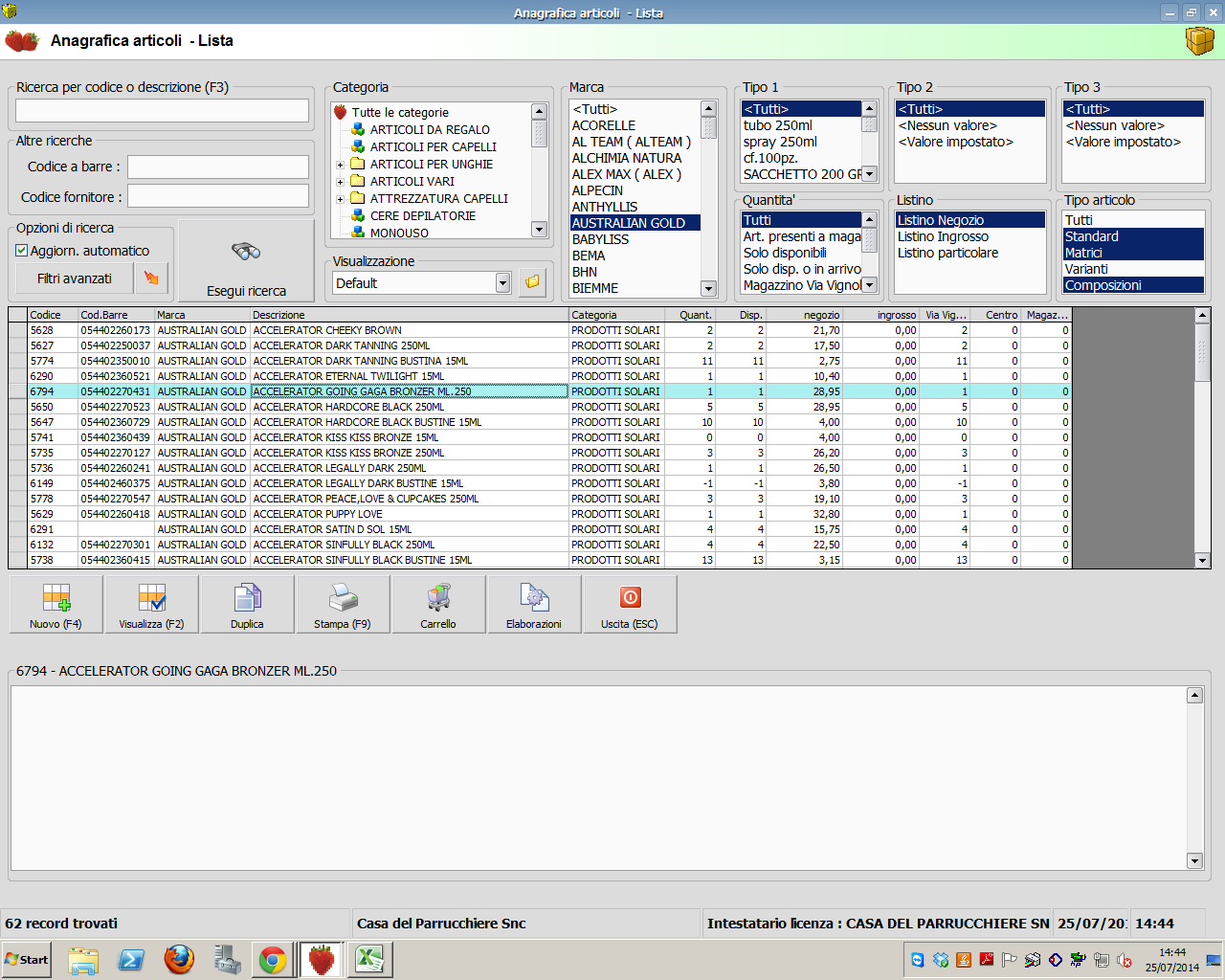Screen dimensions: 1225x980
Task: Open Firefox from taskbar
Action: tap(179, 959)
